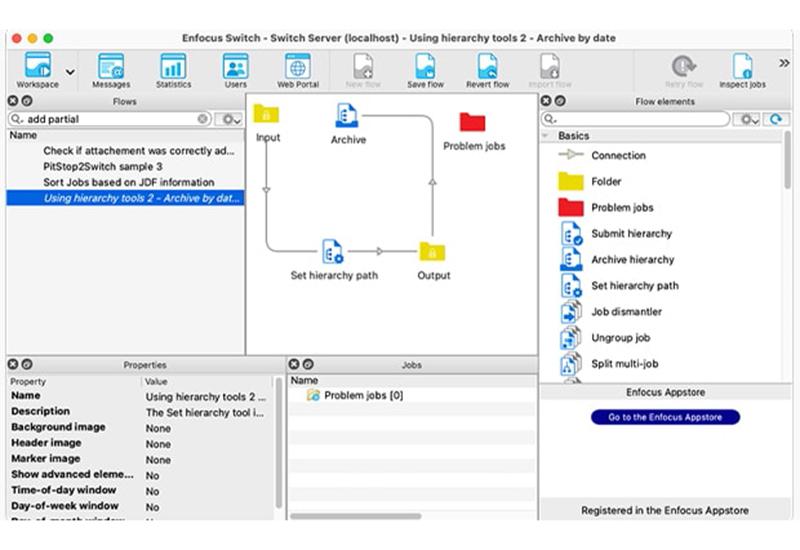The width and height of the screenshot is (800, 550).
Task: Click the red Problem jobs folder on canvas
Action: pos(472,123)
